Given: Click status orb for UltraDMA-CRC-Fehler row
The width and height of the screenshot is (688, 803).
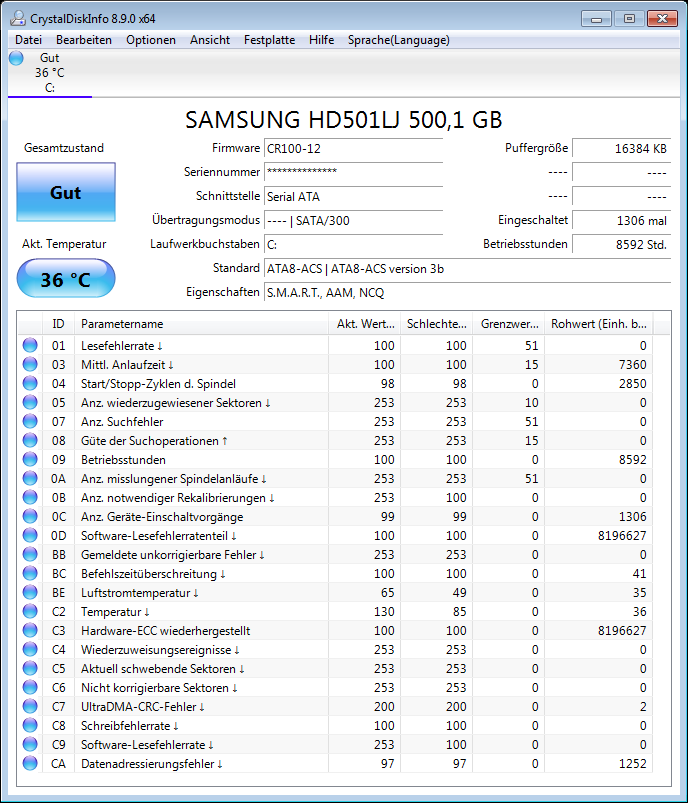Looking at the screenshot, I should pyautogui.click(x=30, y=706).
